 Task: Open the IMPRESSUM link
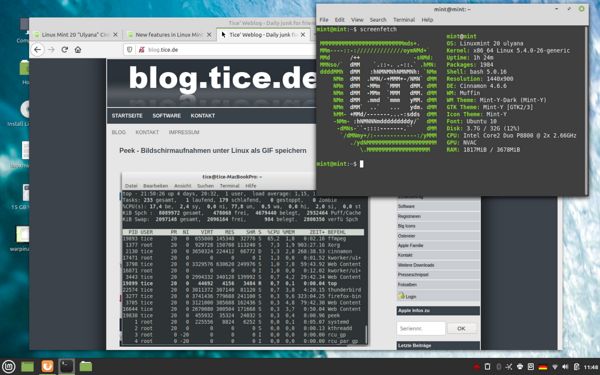184,132
